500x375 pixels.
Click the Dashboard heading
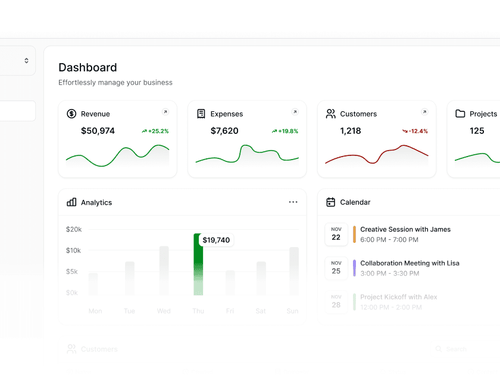[x=88, y=67]
